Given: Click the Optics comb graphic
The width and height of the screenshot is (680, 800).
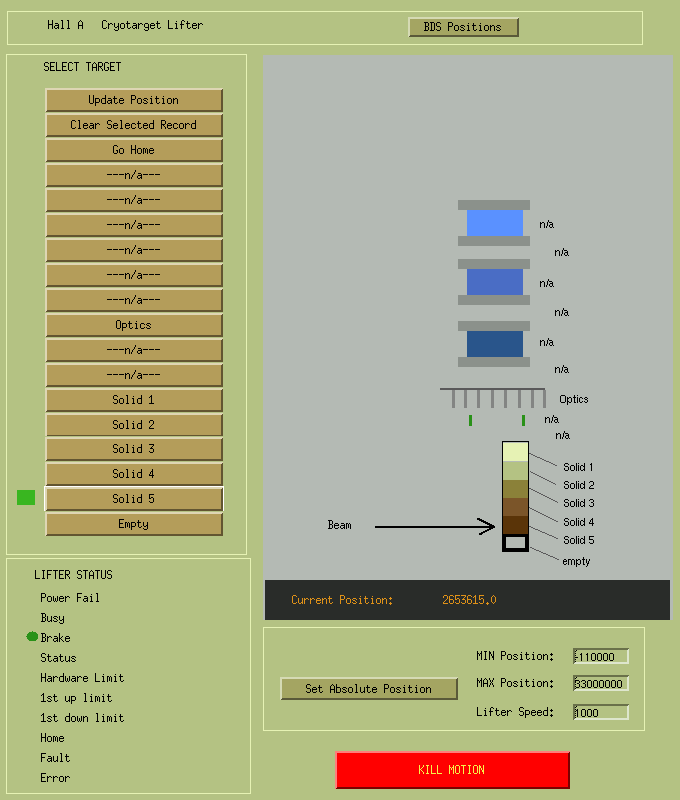Looking at the screenshot, I should click(493, 398).
